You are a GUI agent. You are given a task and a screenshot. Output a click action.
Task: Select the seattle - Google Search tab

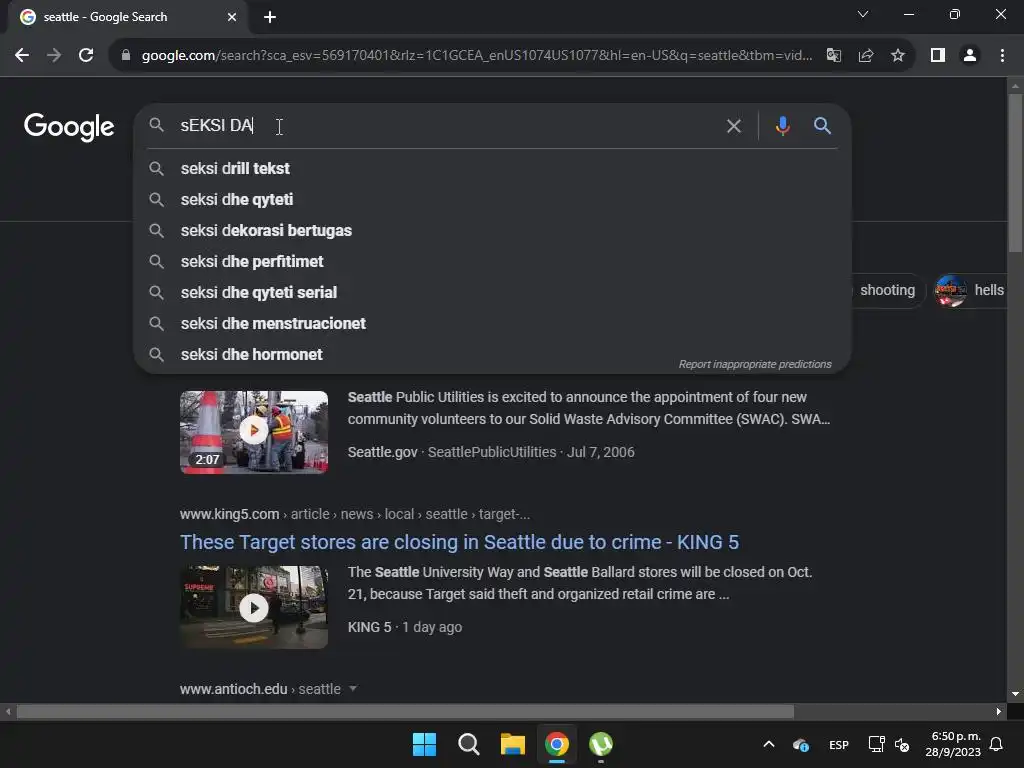coord(128,17)
